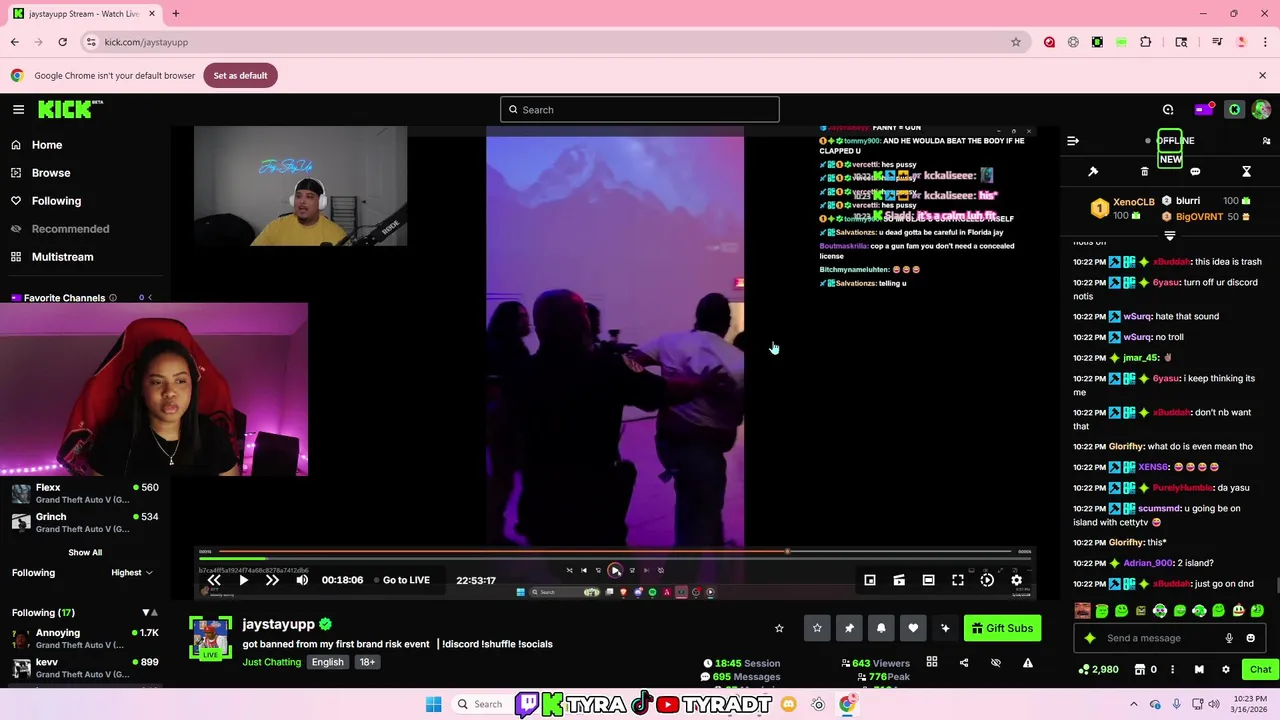
Task: Toggle the notification bell for jaystayupp
Action: [x=881, y=628]
